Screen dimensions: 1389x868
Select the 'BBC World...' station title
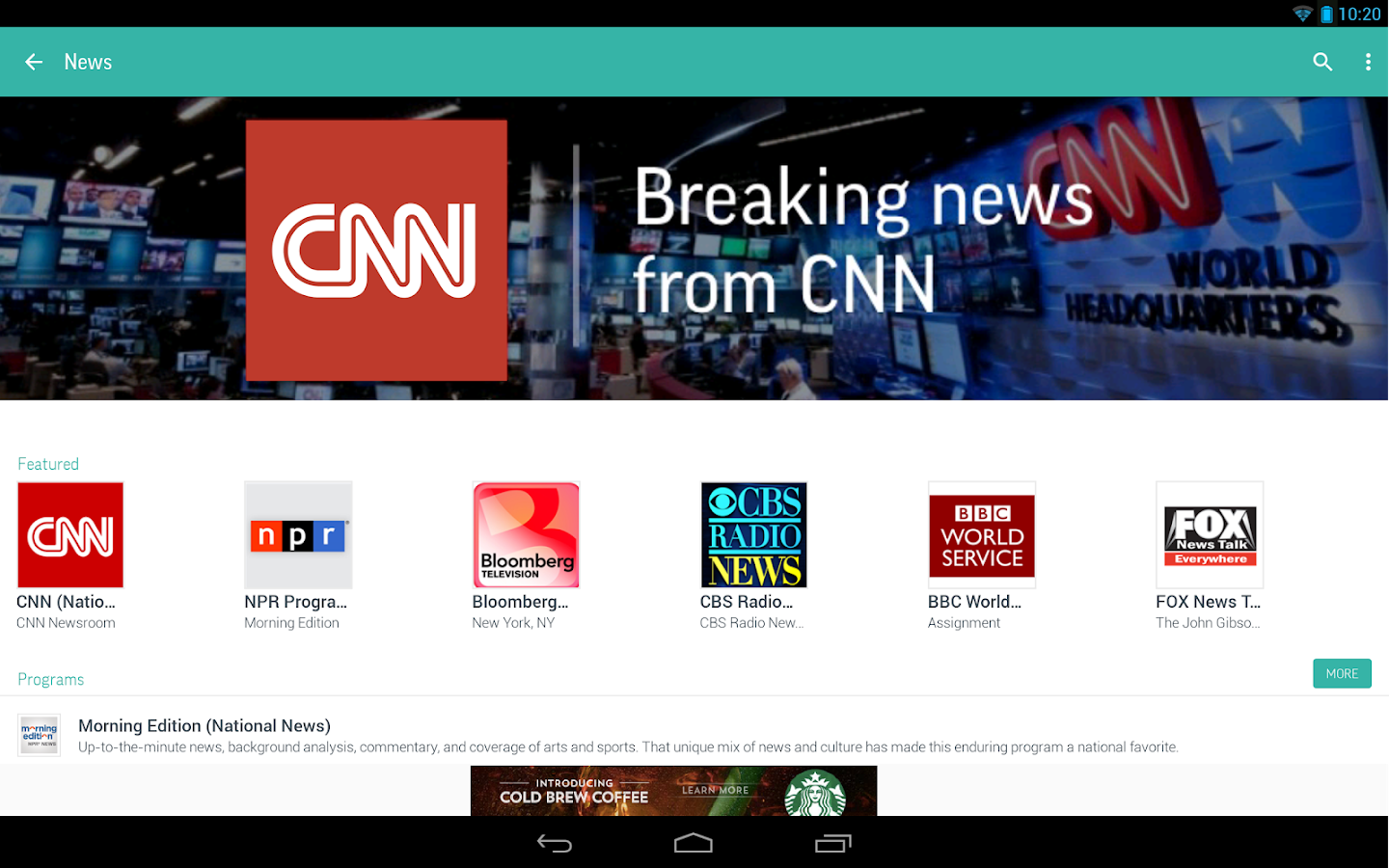pyautogui.click(x=974, y=602)
